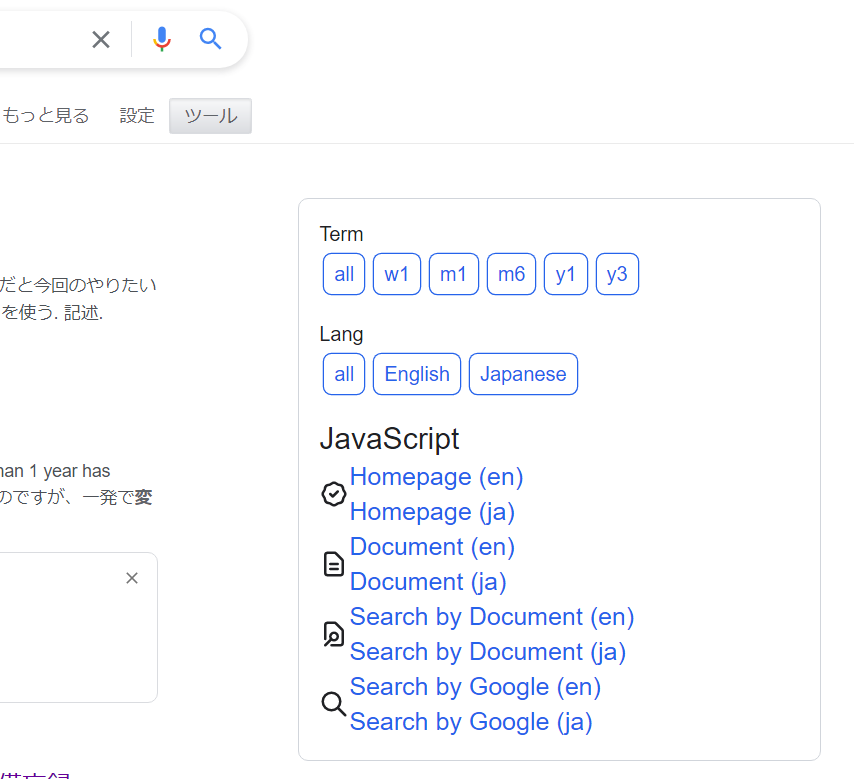Viewport: 854px width, 779px height.
Task: Click the verified badge icon beside Homepage
Action: 334,494
